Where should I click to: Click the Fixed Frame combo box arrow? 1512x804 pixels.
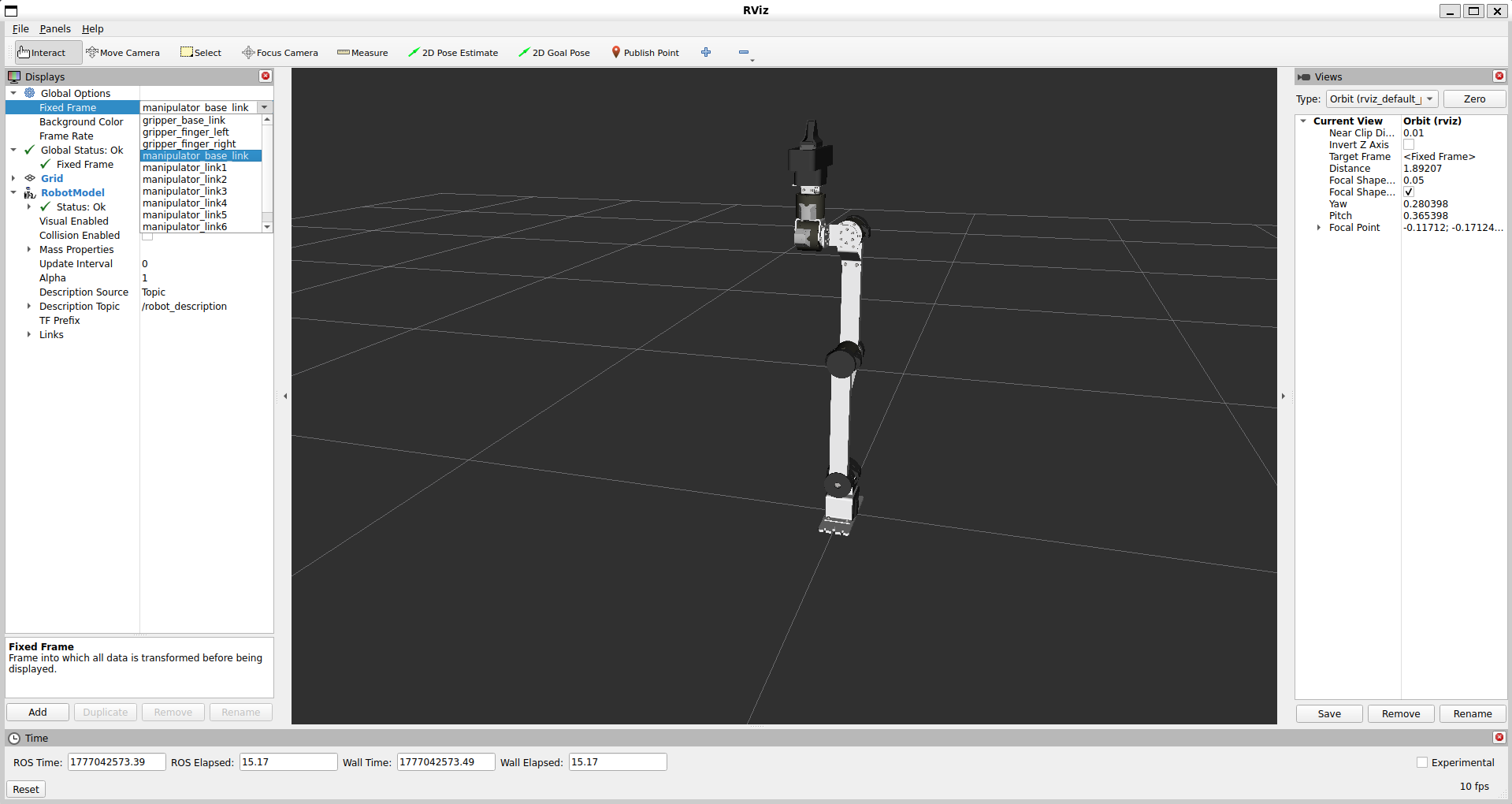click(x=265, y=107)
